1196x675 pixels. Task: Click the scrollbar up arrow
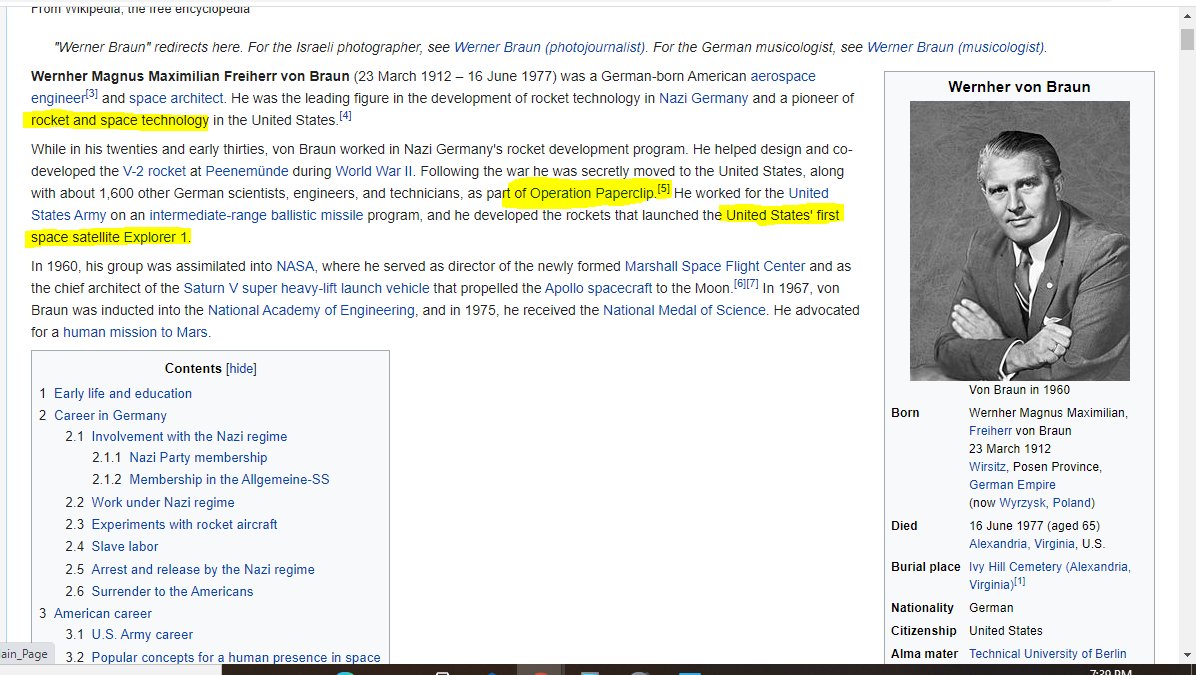(x=1187, y=18)
